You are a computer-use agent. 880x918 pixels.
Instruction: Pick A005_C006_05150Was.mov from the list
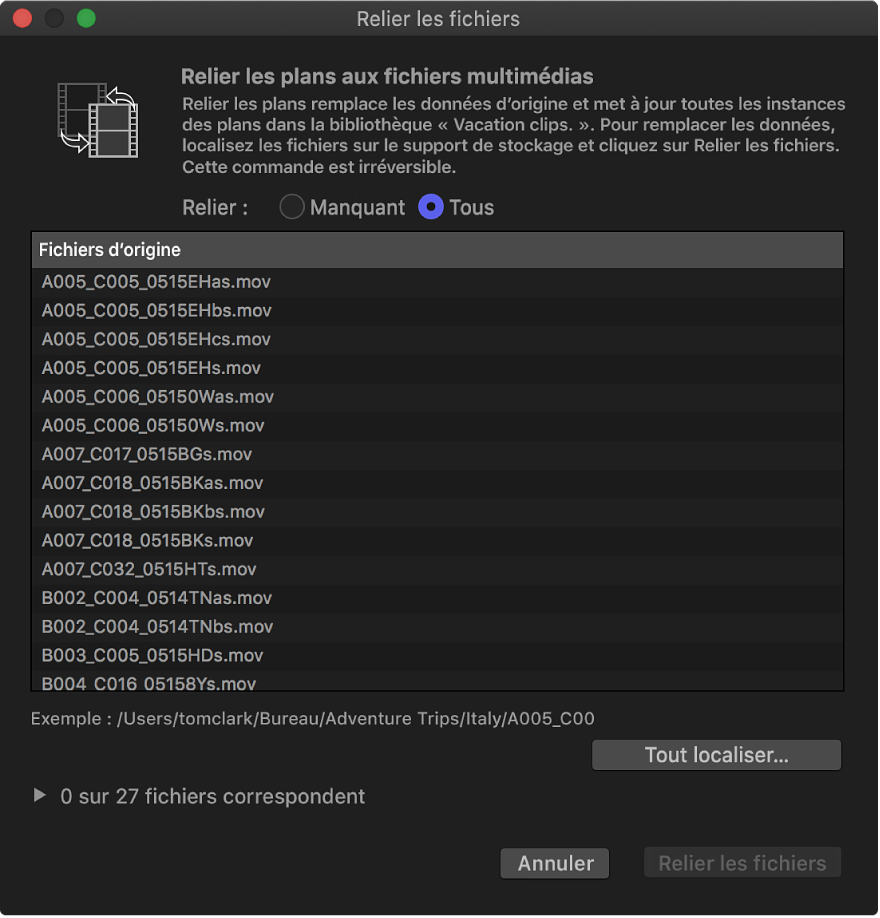[157, 397]
